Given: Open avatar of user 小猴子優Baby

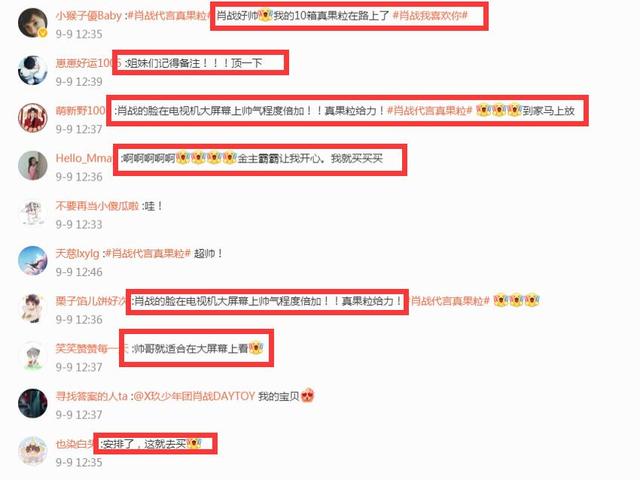Looking at the screenshot, I should (33, 22).
